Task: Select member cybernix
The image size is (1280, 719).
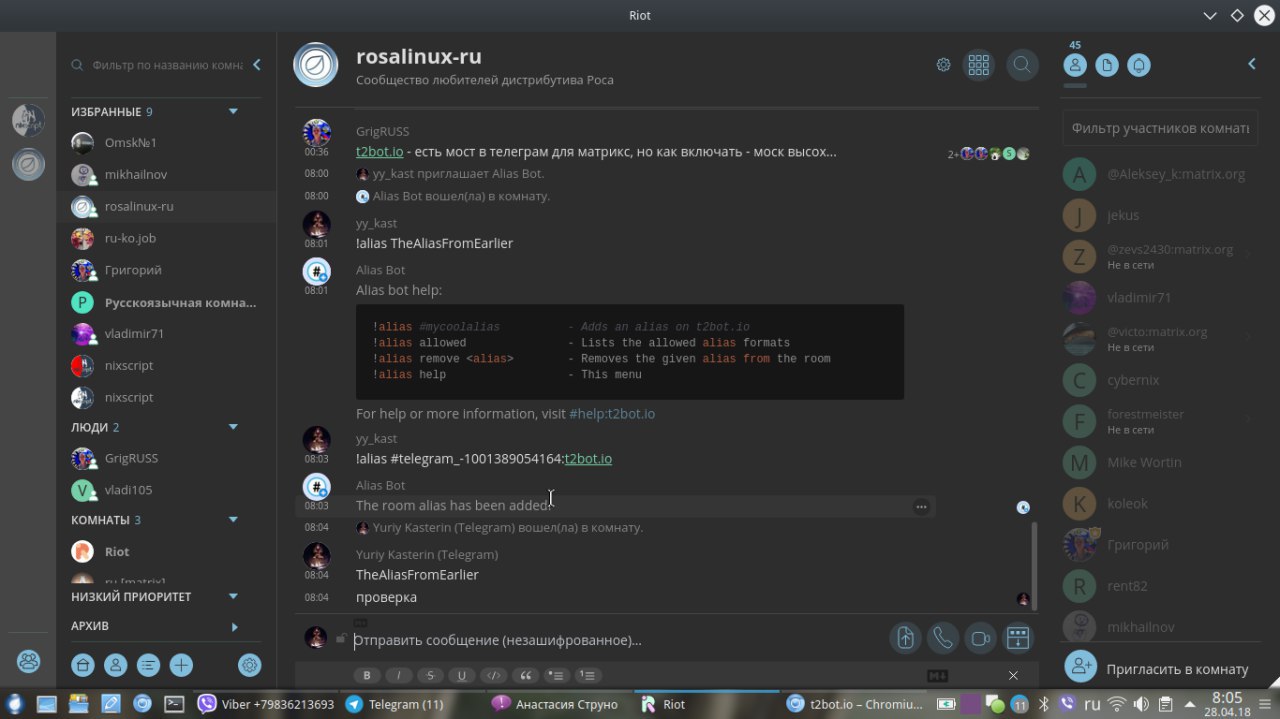Action: click(1160, 380)
